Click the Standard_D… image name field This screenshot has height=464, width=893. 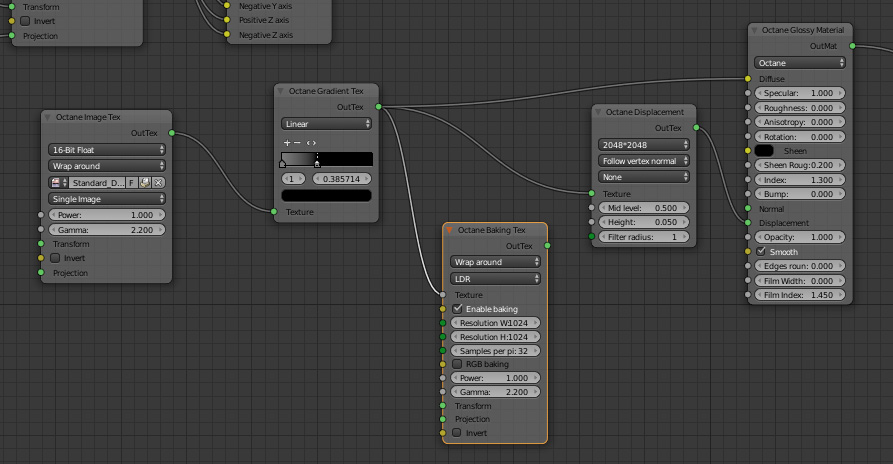(x=97, y=183)
